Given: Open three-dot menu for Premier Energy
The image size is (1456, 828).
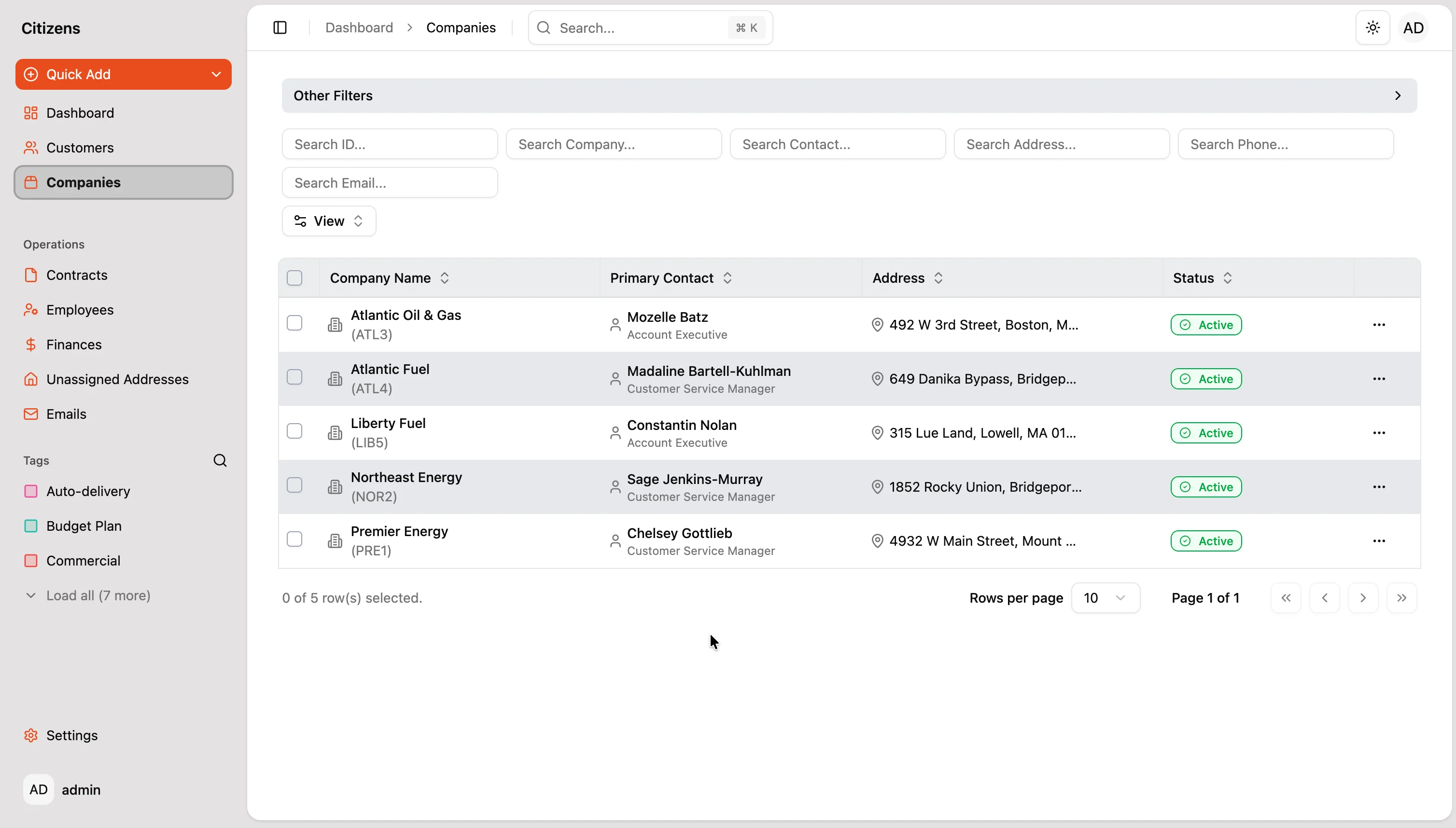Looking at the screenshot, I should (x=1379, y=541).
